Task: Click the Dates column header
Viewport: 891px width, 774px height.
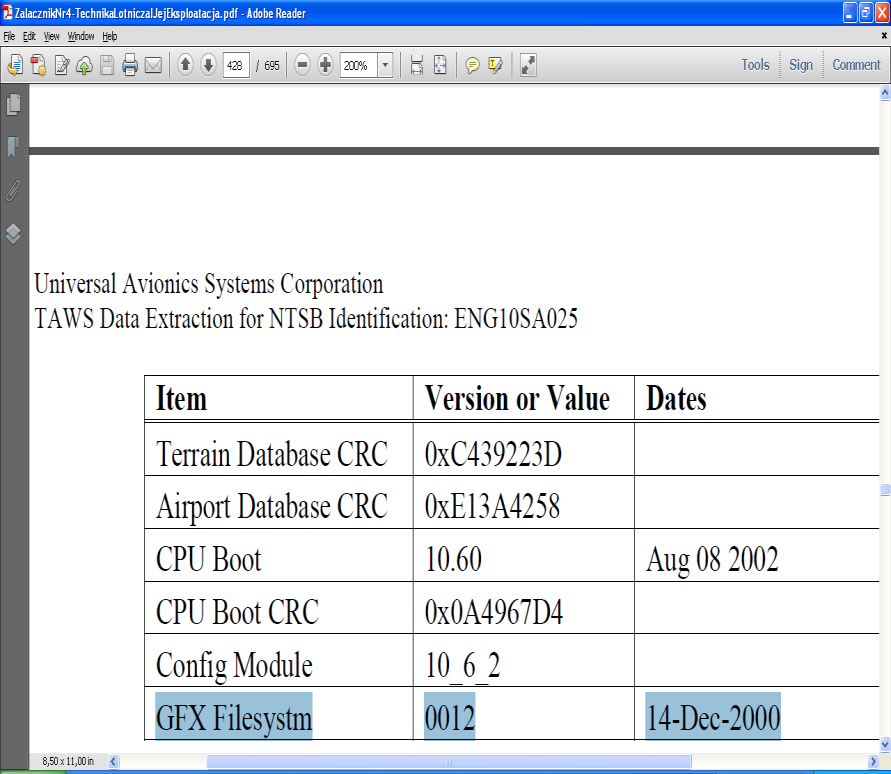Action: [676, 398]
